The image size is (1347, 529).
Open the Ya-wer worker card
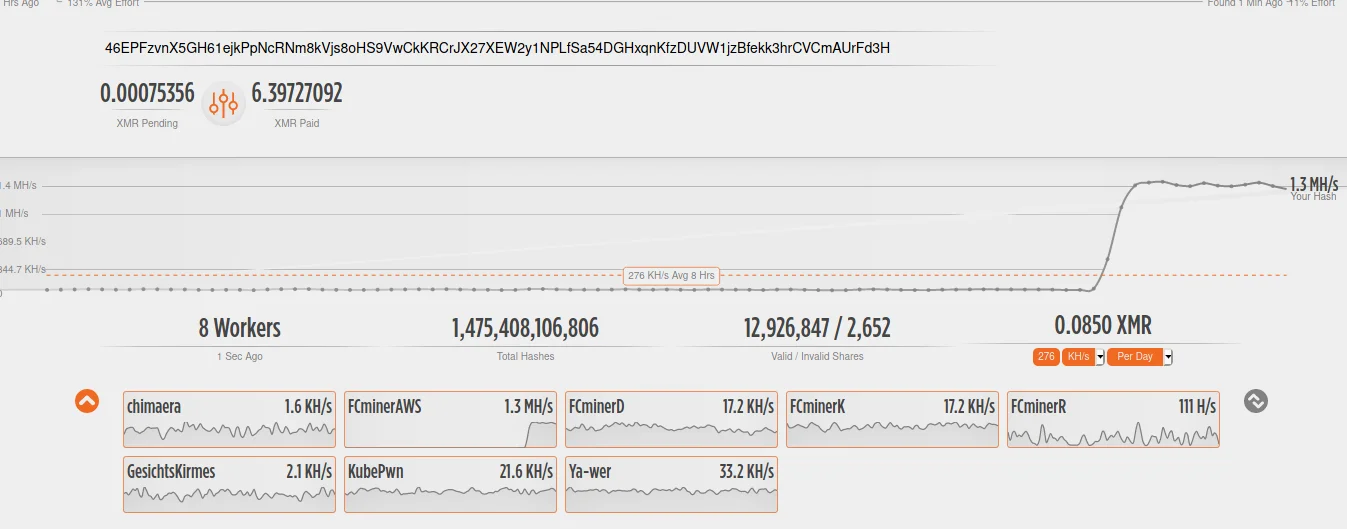tap(672, 485)
